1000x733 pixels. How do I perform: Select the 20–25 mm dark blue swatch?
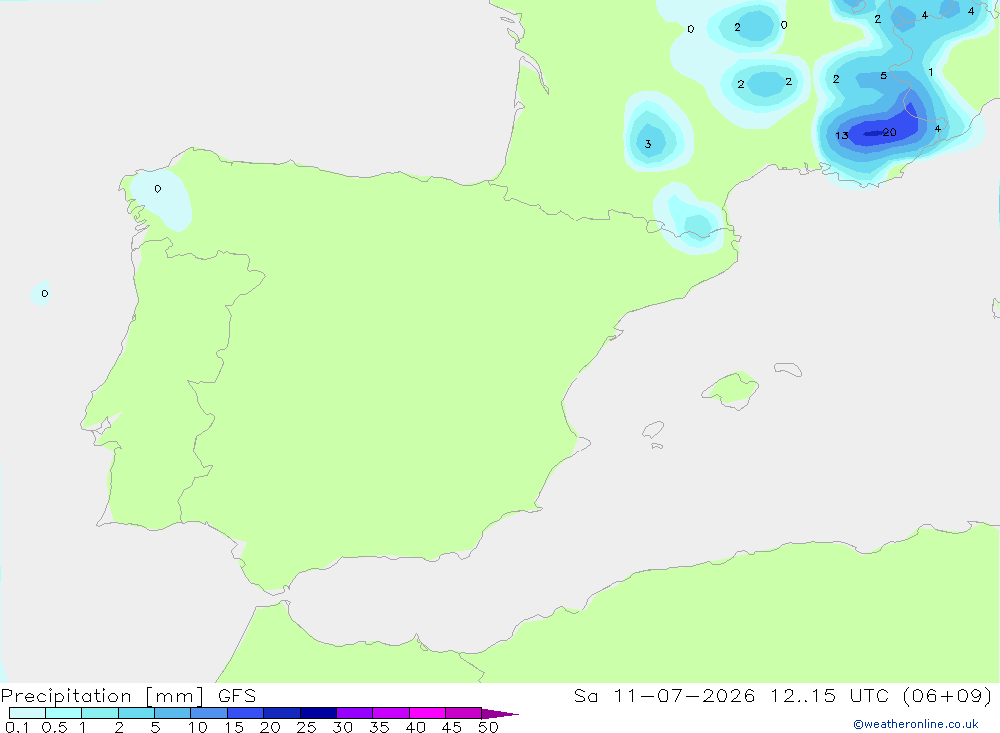[282, 713]
